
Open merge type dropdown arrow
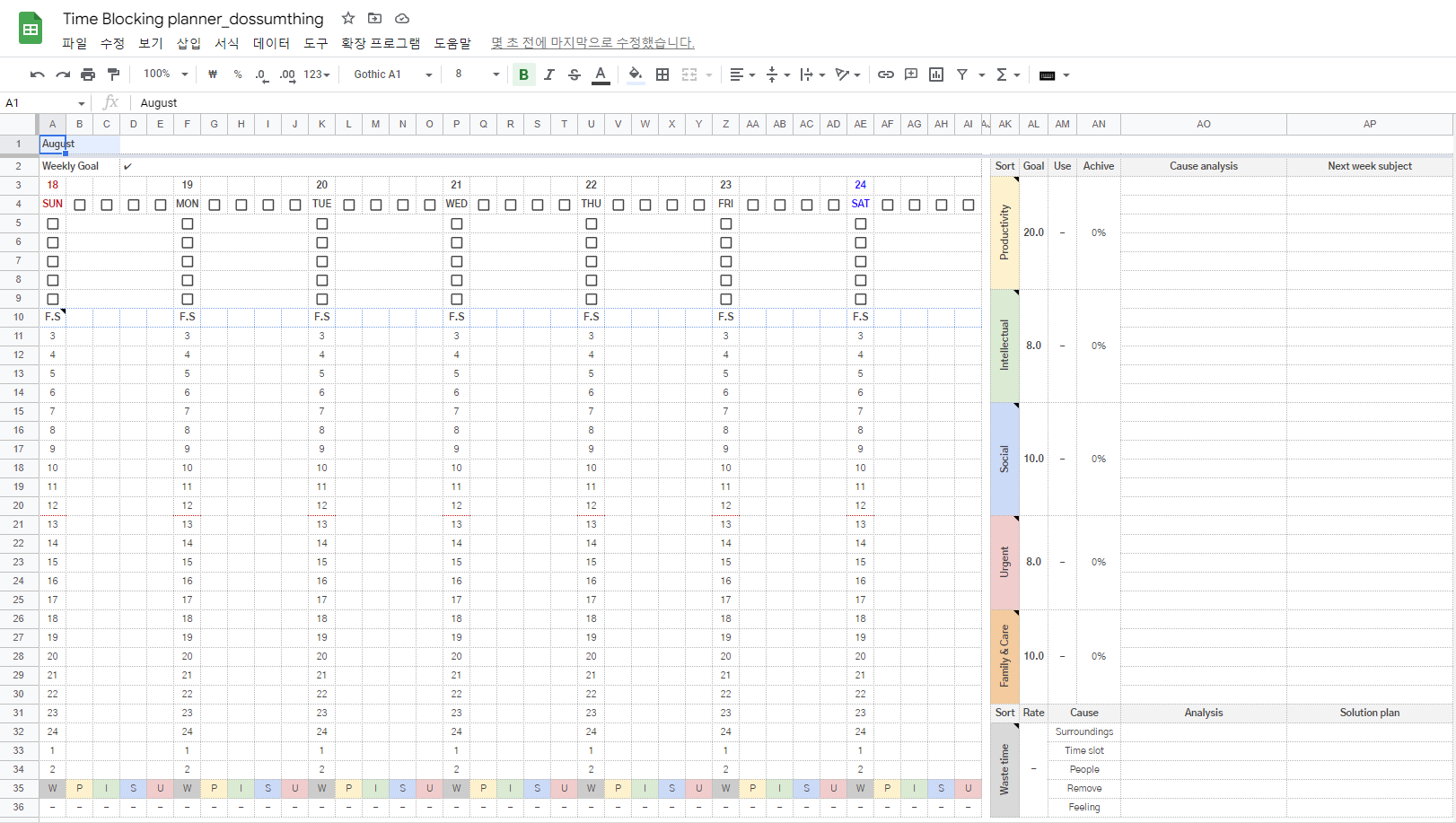point(709,75)
